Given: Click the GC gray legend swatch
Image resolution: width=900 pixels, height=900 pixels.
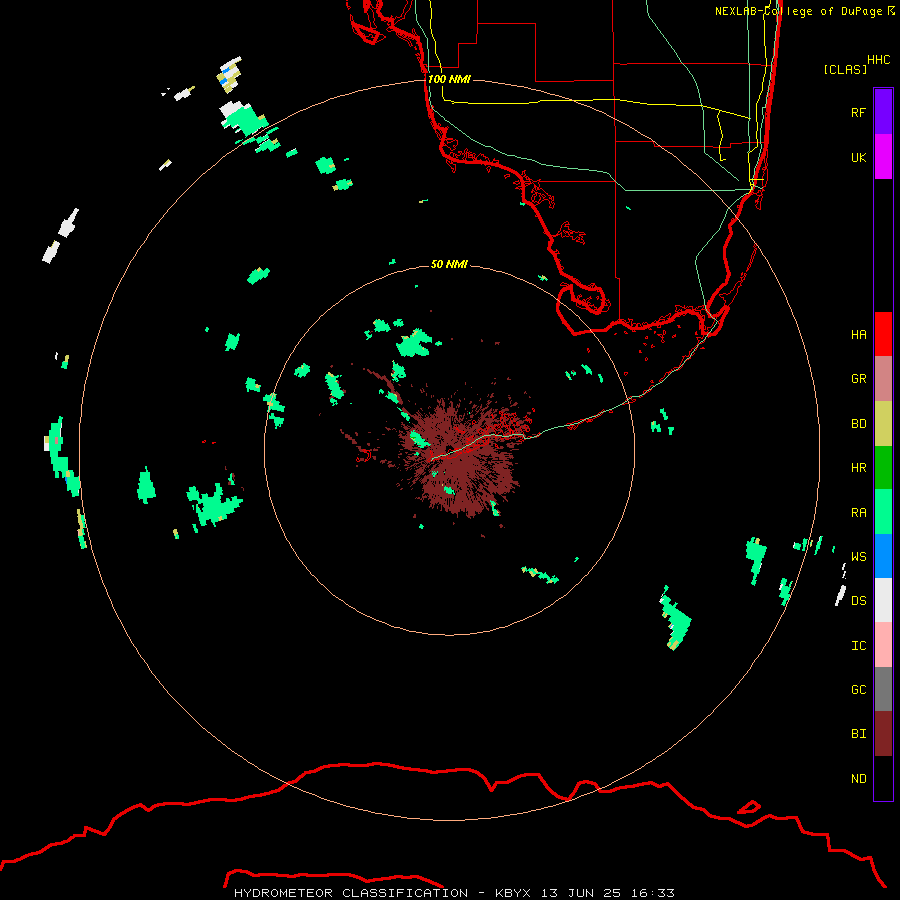Looking at the screenshot, I should pos(883,689).
